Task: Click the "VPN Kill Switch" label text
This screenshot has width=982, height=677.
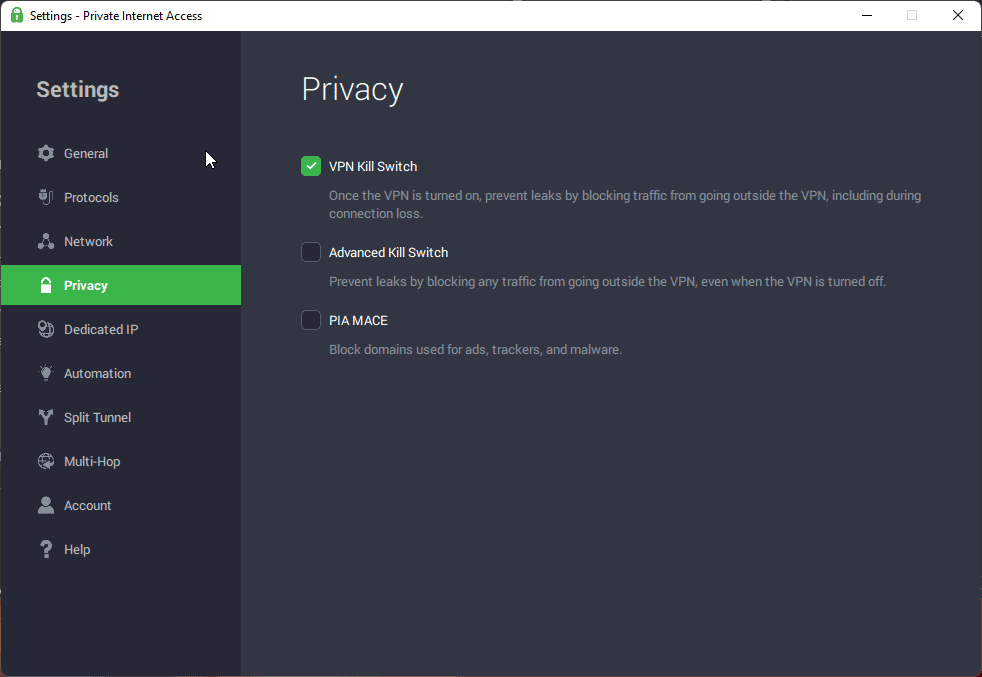Action: pos(373,166)
